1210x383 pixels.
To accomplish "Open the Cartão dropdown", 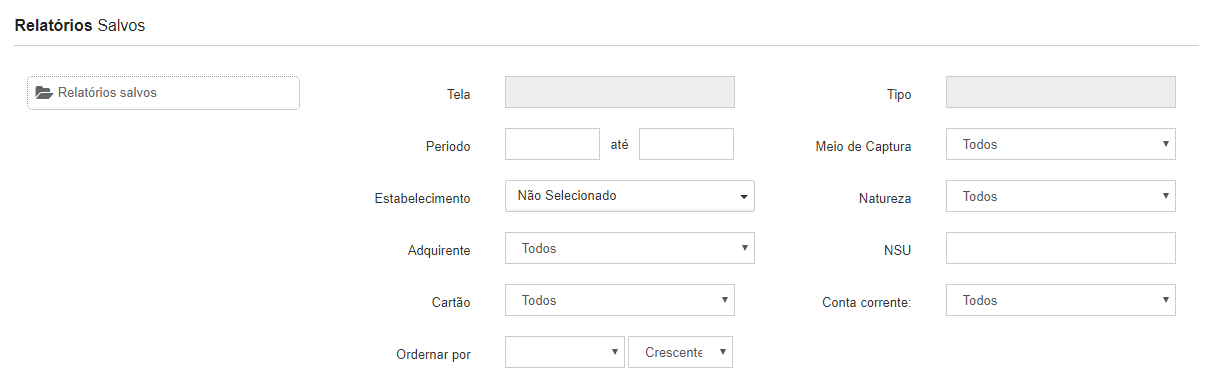I will [620, 300].
